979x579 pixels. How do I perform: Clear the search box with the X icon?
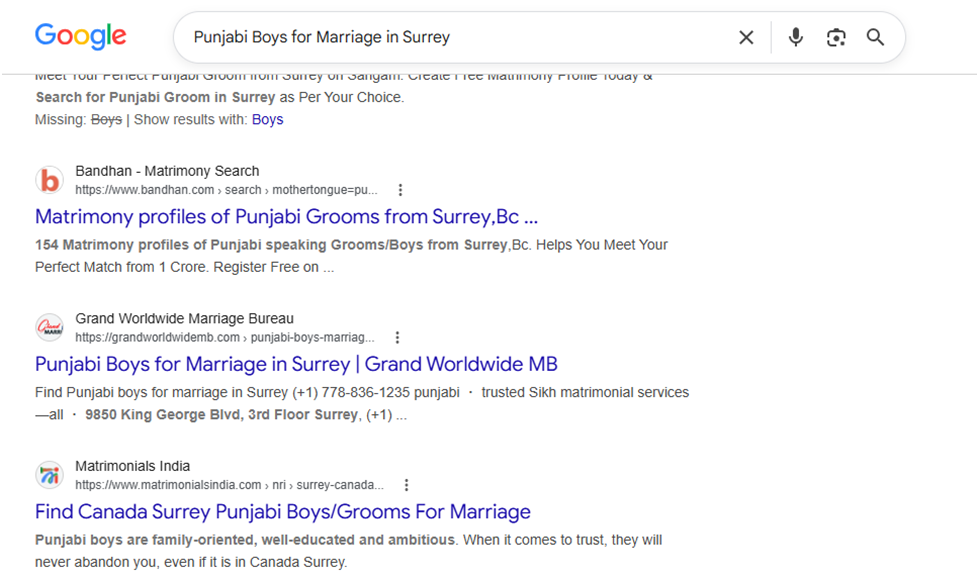pyautogui.click(x=746, y=37)
